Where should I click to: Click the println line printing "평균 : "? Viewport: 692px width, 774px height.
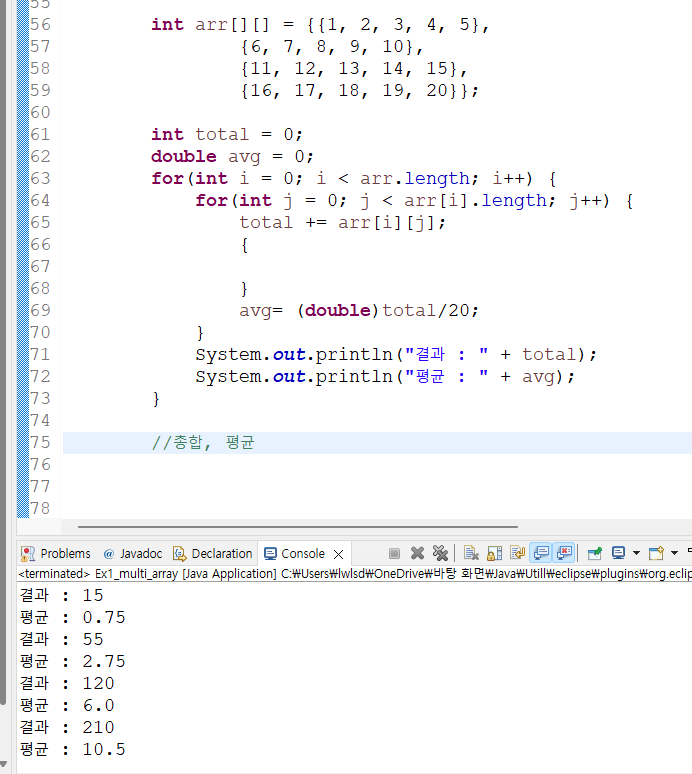(385, 377)
